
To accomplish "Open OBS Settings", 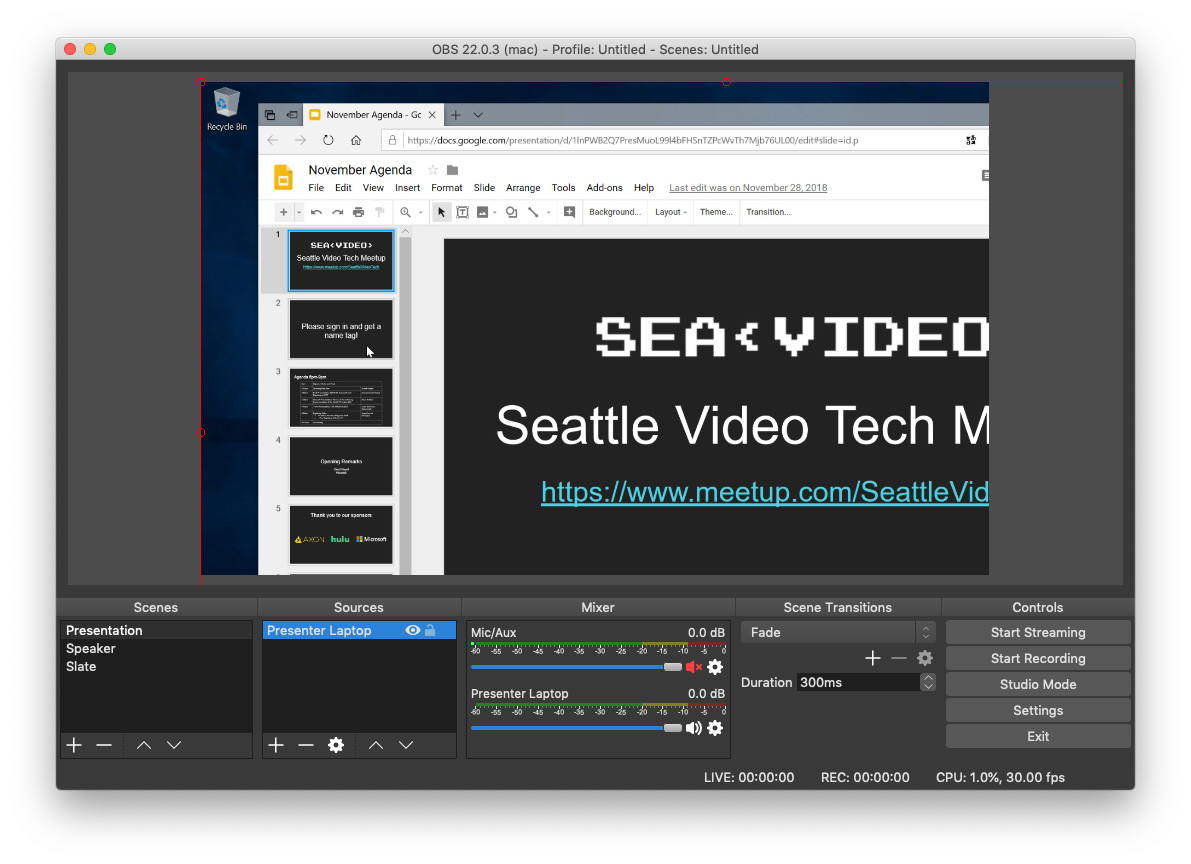I will point(1038,711).
